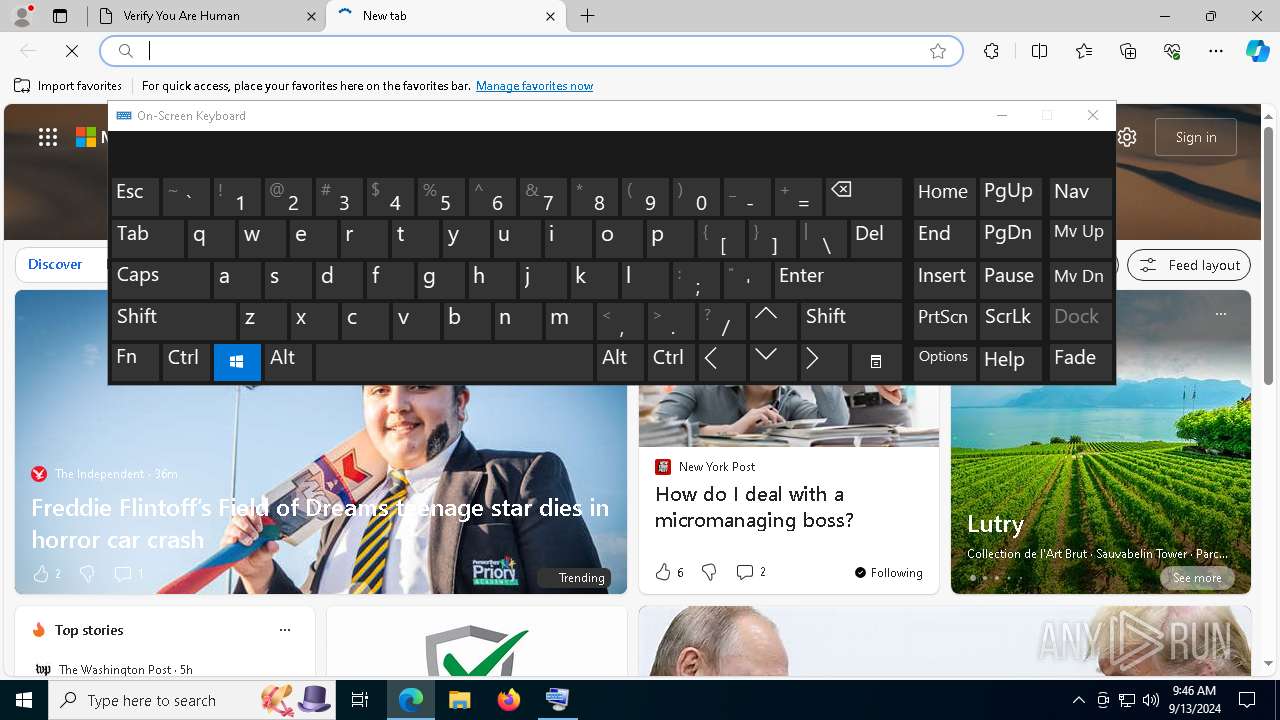The width and height of the screenshot is (1280, 720).
Task: Toggle the Fn key on keyboard
Action: click(x=135, y=362)
